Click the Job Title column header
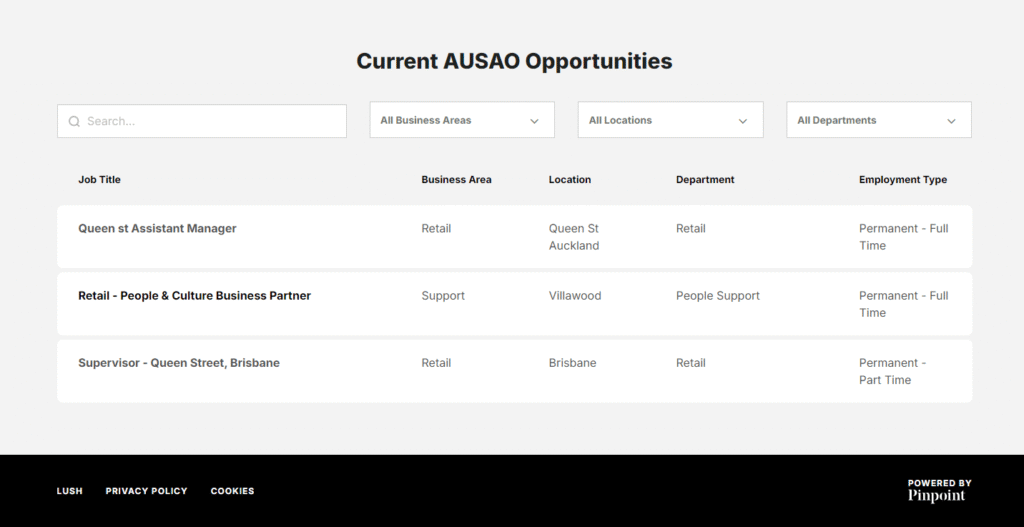Viewport: 1024px width, 527px height. [99, 180]
